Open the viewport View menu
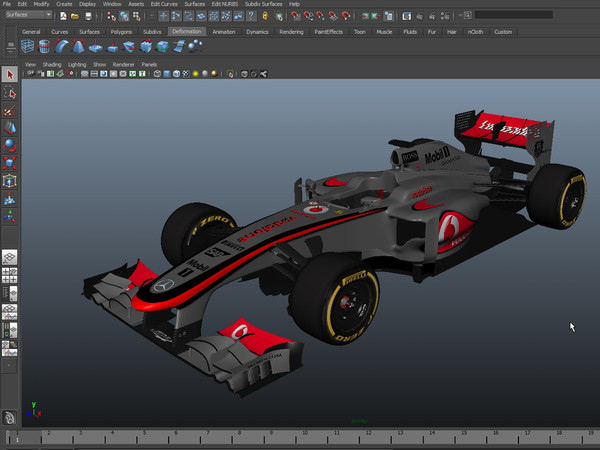The height and width of the screenshot is (450, 600). pos(30,64)
